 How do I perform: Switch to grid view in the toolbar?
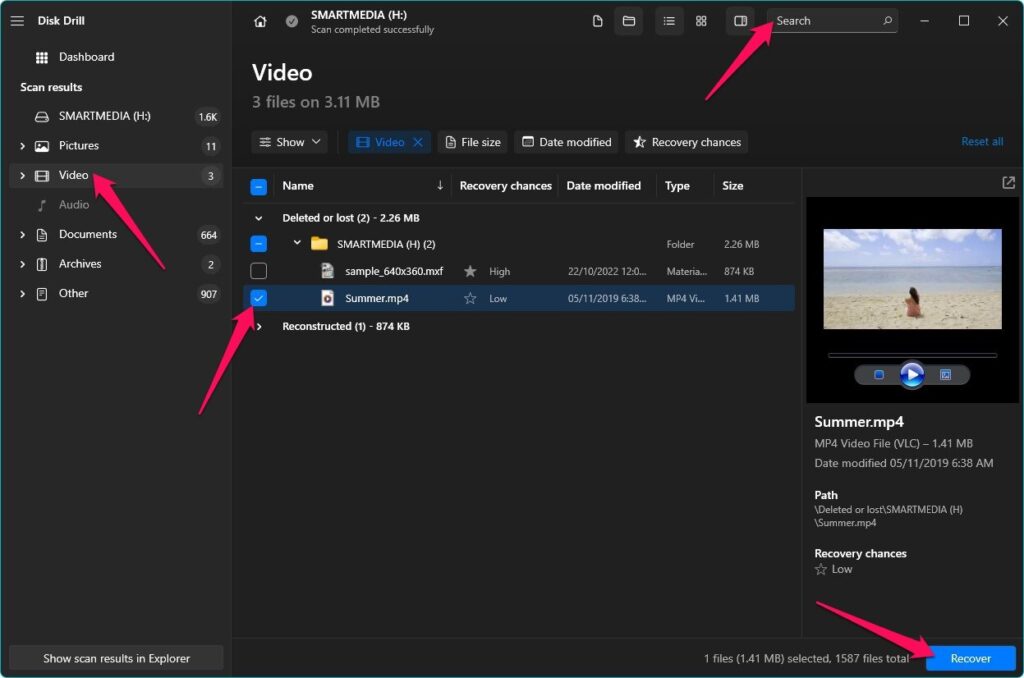pyautogui.click(x=701, y=20)
